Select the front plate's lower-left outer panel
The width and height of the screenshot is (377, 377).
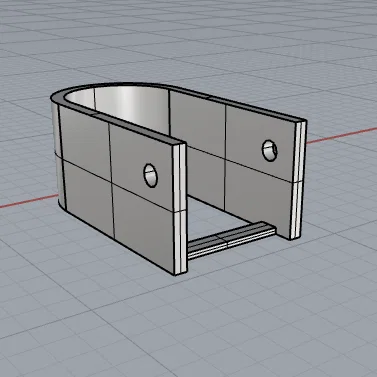(89, 198)
